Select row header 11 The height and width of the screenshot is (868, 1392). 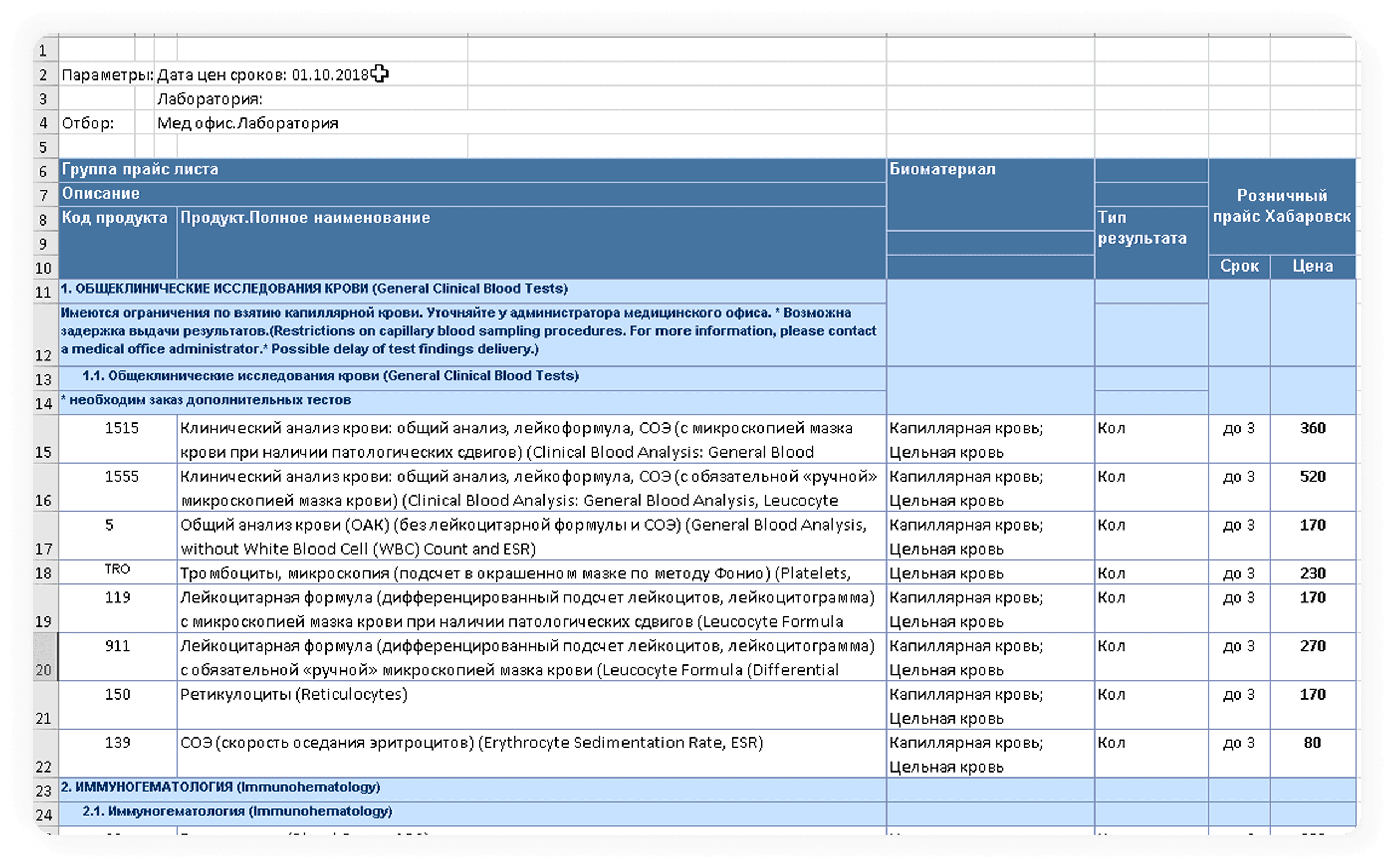pos(45,292)
